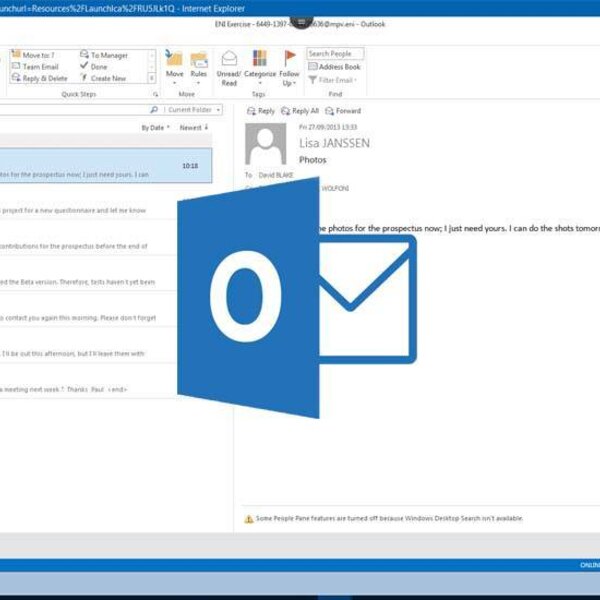Open email 'I'll be out this afternoon'
Image resolution: width=600 pixels, height=600 pixels.
(x=88, y=345)
